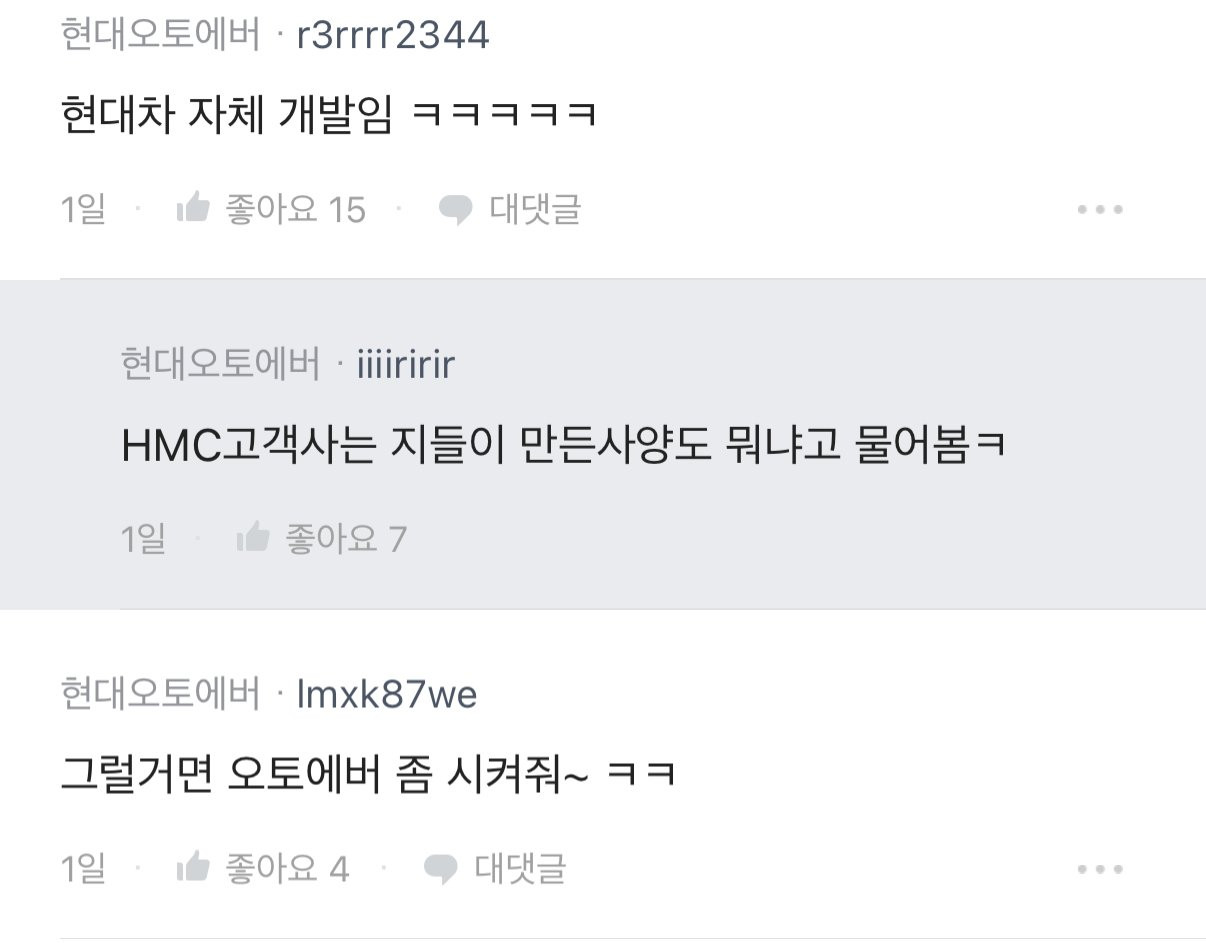This screenshot has width=1206, height=943.
Task: Open the profile of user lmxk87we
Action: click(x=388, y=694)
